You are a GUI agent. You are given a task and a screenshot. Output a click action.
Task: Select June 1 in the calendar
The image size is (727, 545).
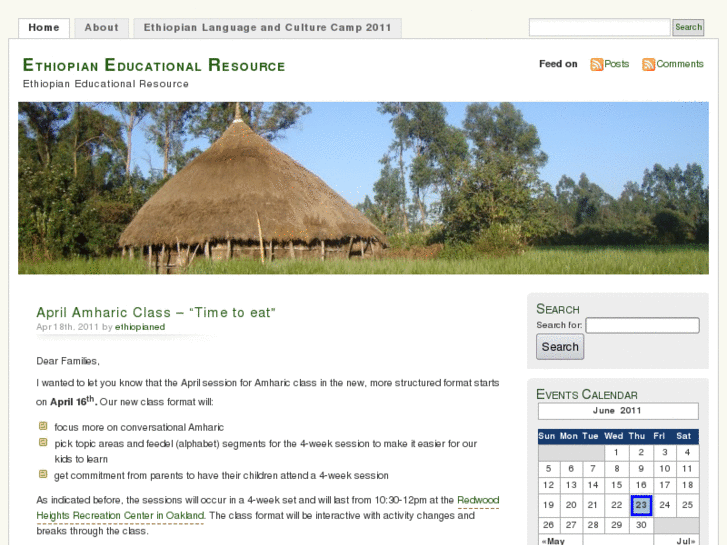(x=616, y=452)
